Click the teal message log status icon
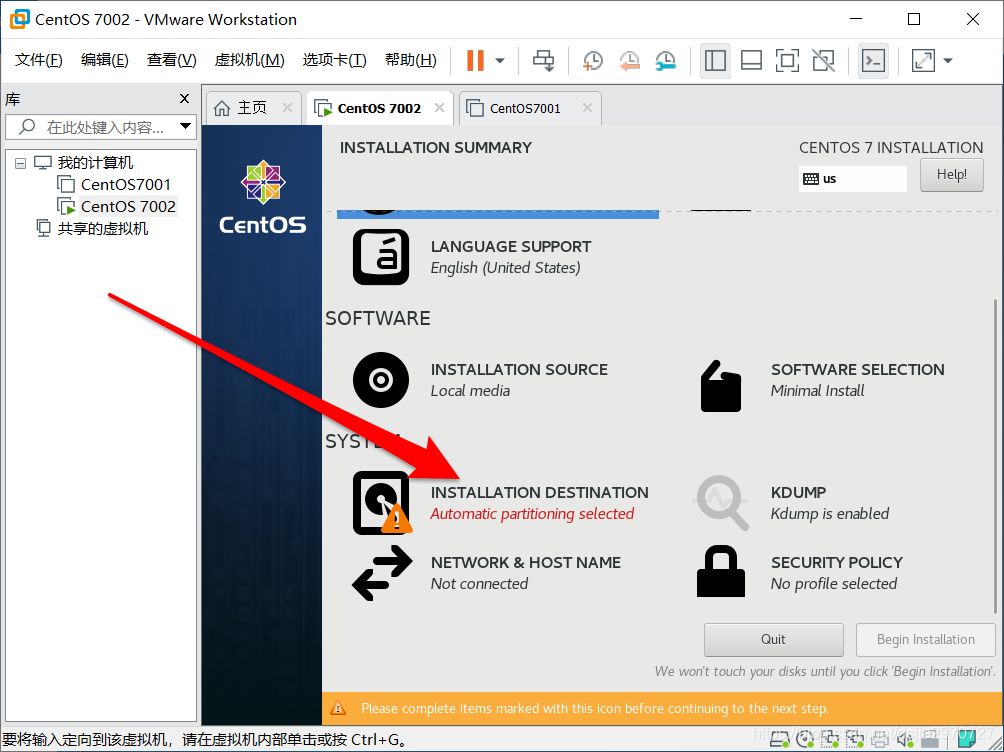This screenshot has height=752, width=1004. [x=966, y=740]
